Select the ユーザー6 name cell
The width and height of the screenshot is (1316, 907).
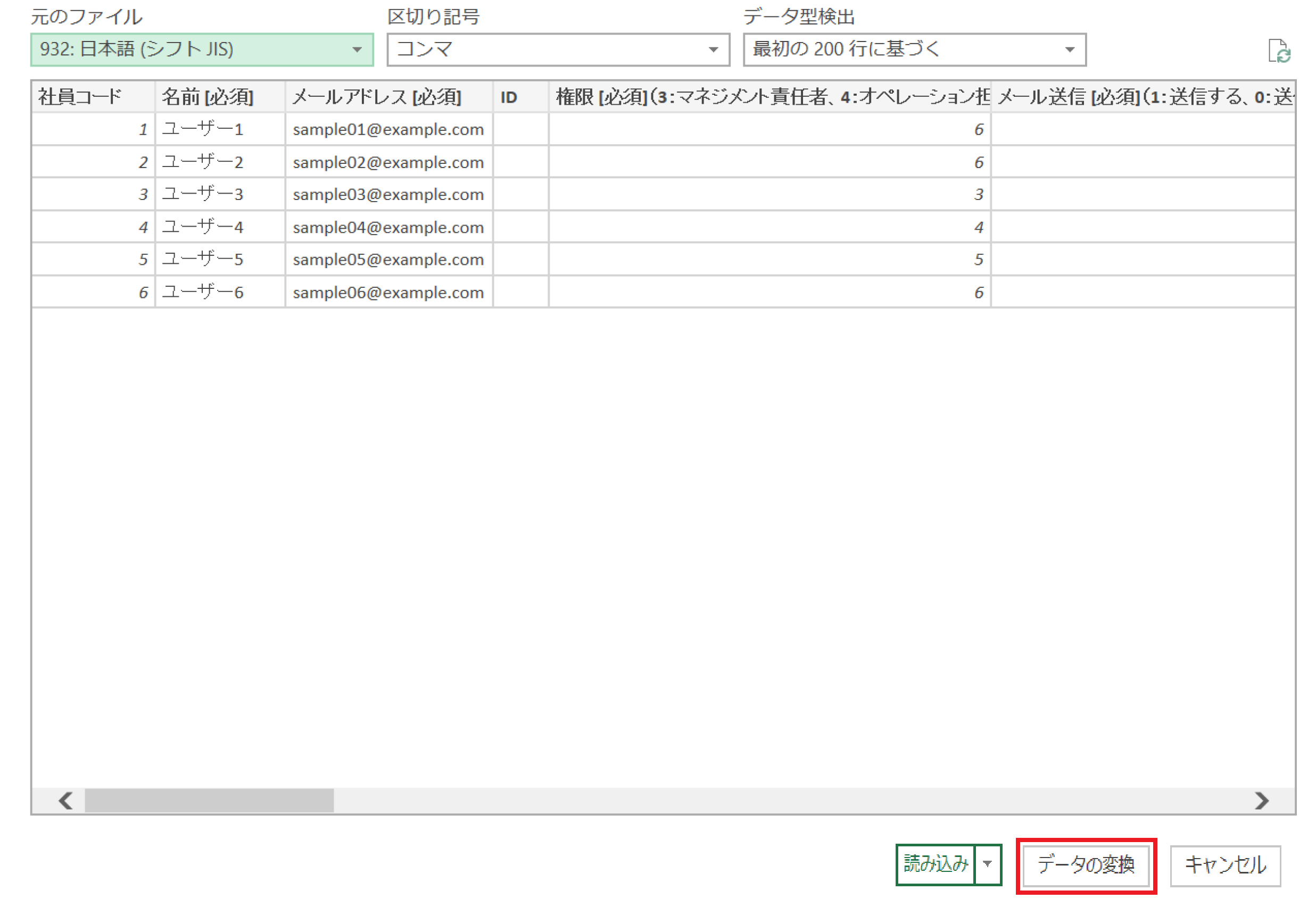click(x=202, y=292)
